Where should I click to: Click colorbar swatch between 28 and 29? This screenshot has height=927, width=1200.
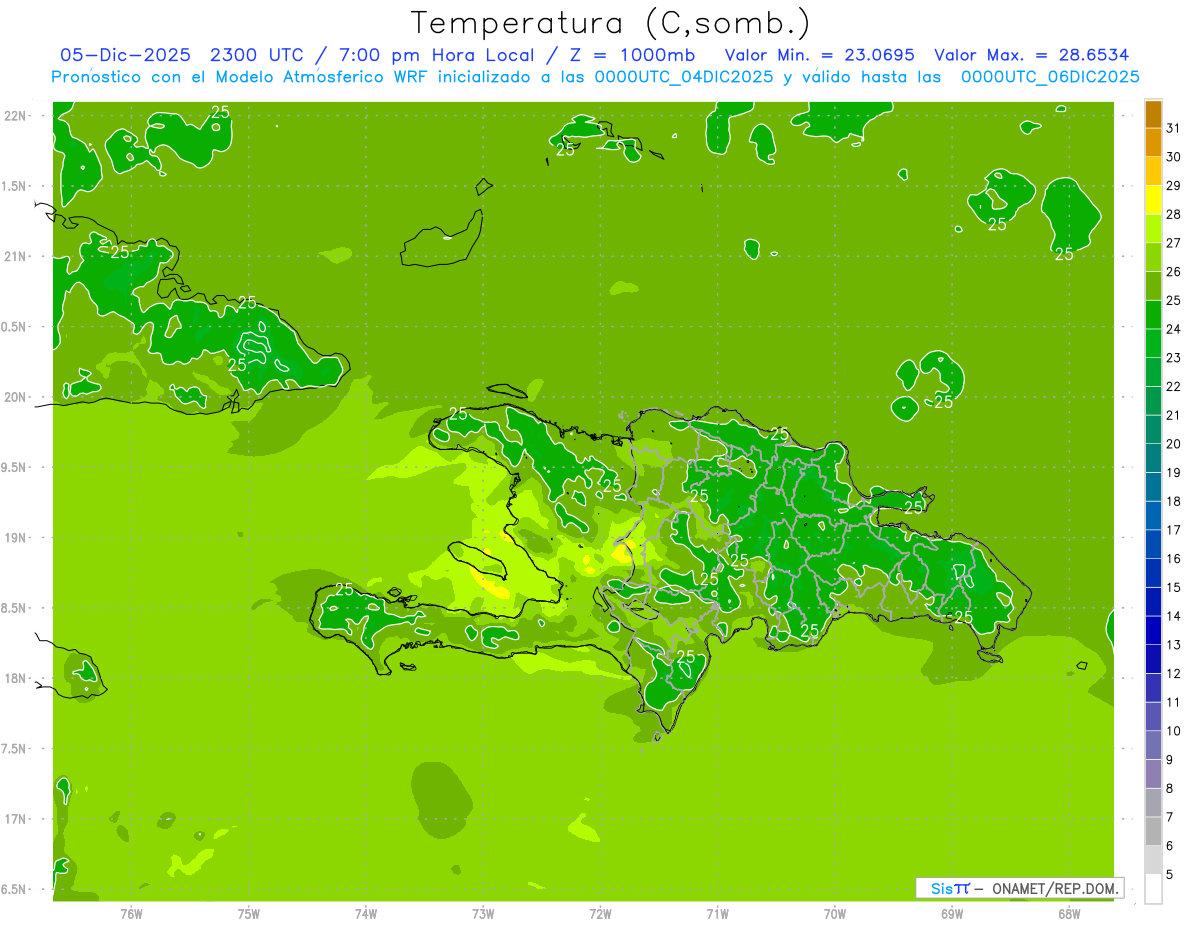click(1153, 200)
